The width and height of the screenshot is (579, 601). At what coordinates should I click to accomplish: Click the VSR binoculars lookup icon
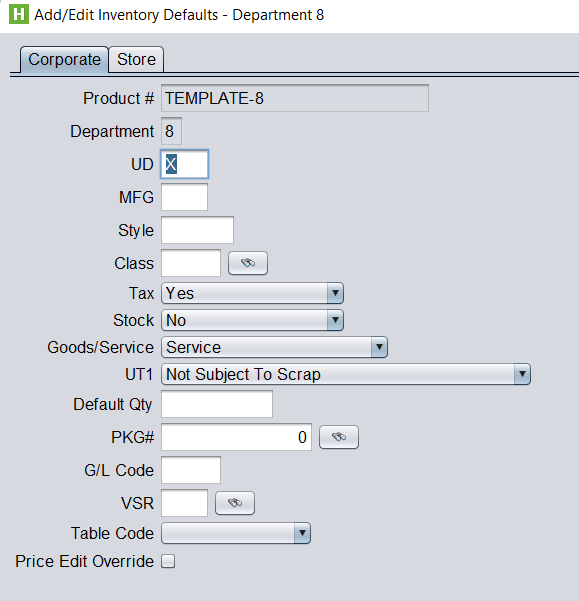click(x=235, y=503)
